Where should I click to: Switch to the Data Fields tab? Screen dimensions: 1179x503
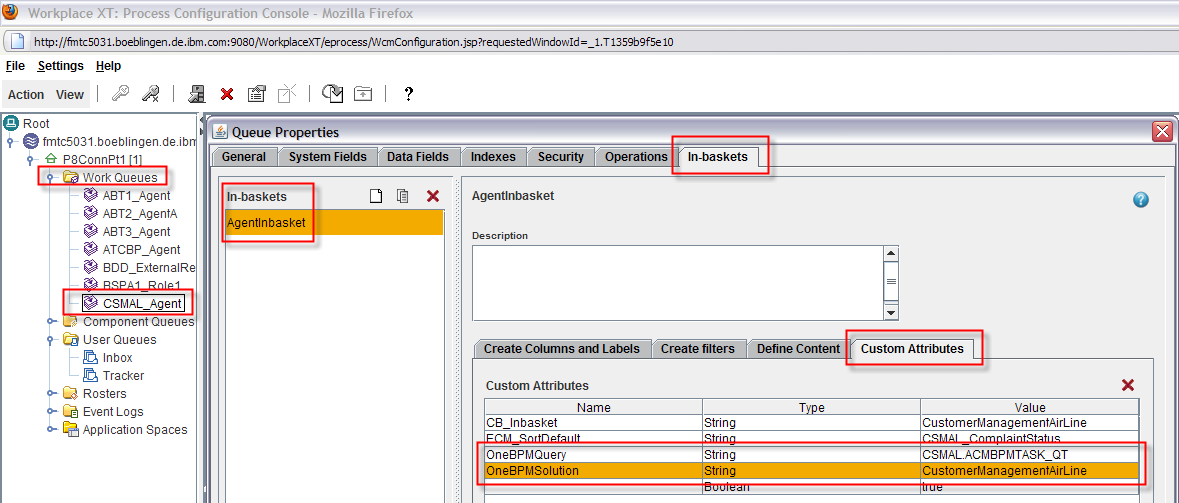coord(418,157)
